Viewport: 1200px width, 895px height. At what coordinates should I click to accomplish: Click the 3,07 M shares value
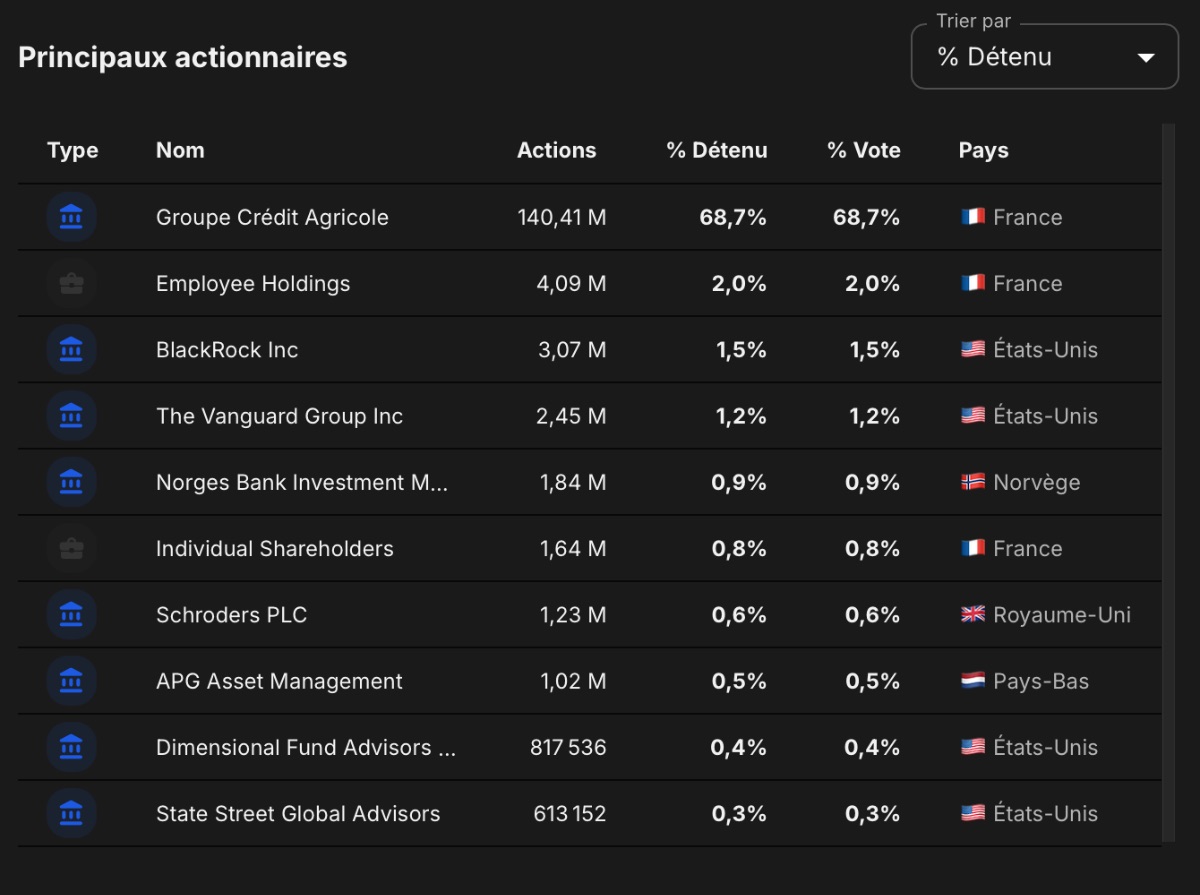pyautogui.click(x=572, y=350)
